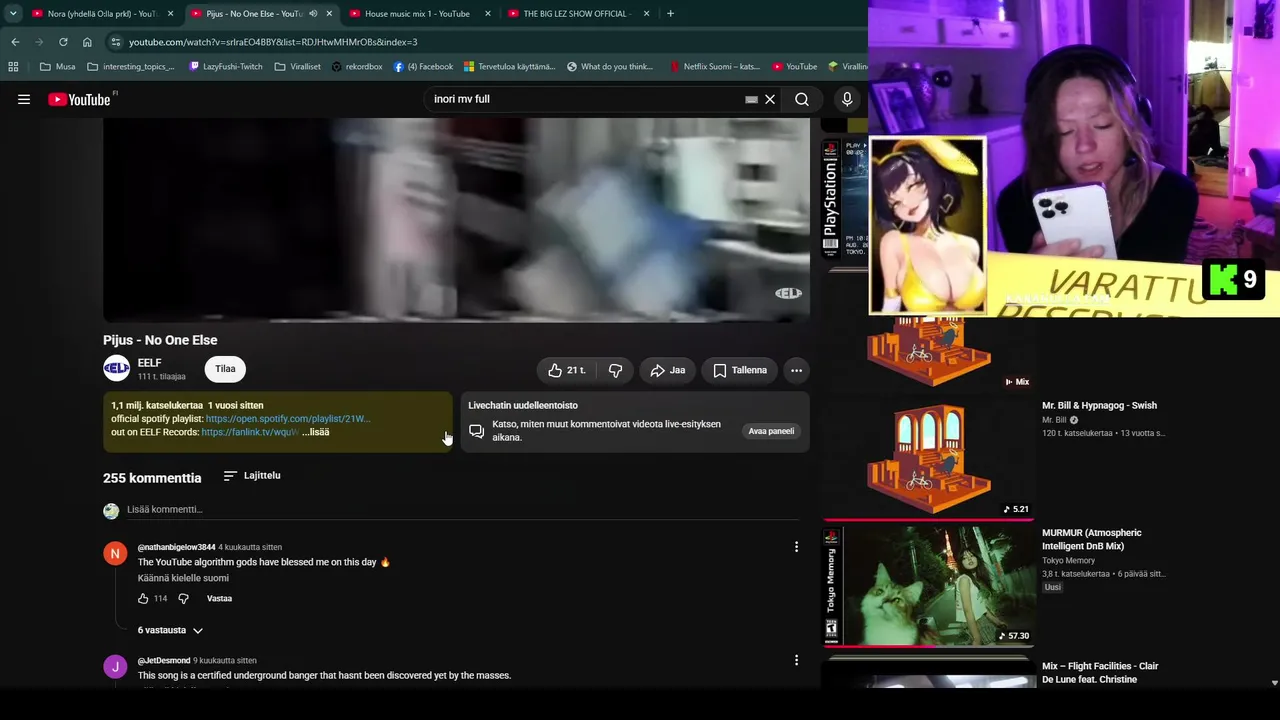Close the Nora tab
The width and height of the screenshot is (1280, 720).
pos(170,14)
